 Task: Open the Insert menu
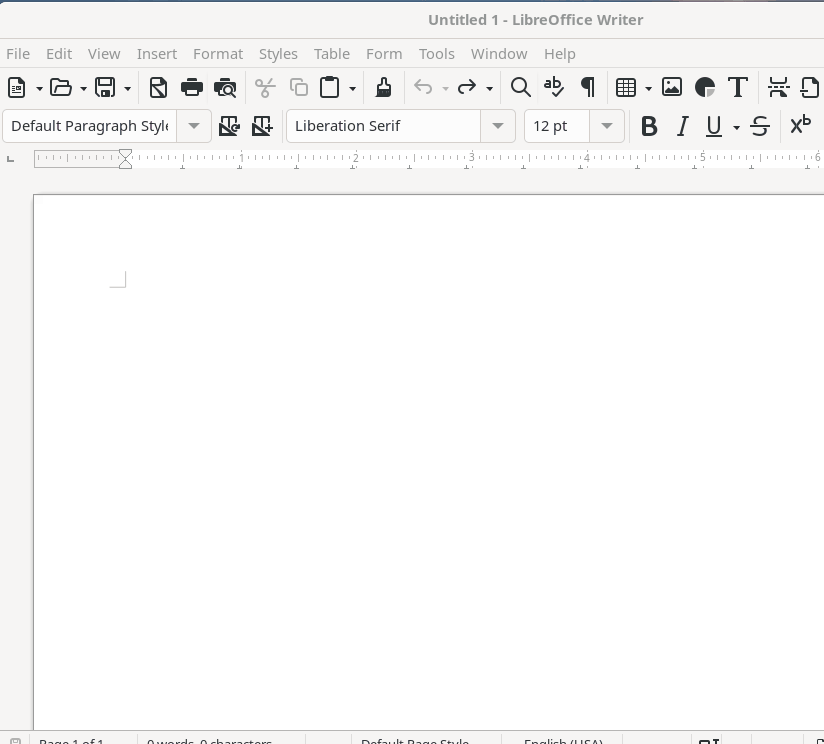pos(157,53)
